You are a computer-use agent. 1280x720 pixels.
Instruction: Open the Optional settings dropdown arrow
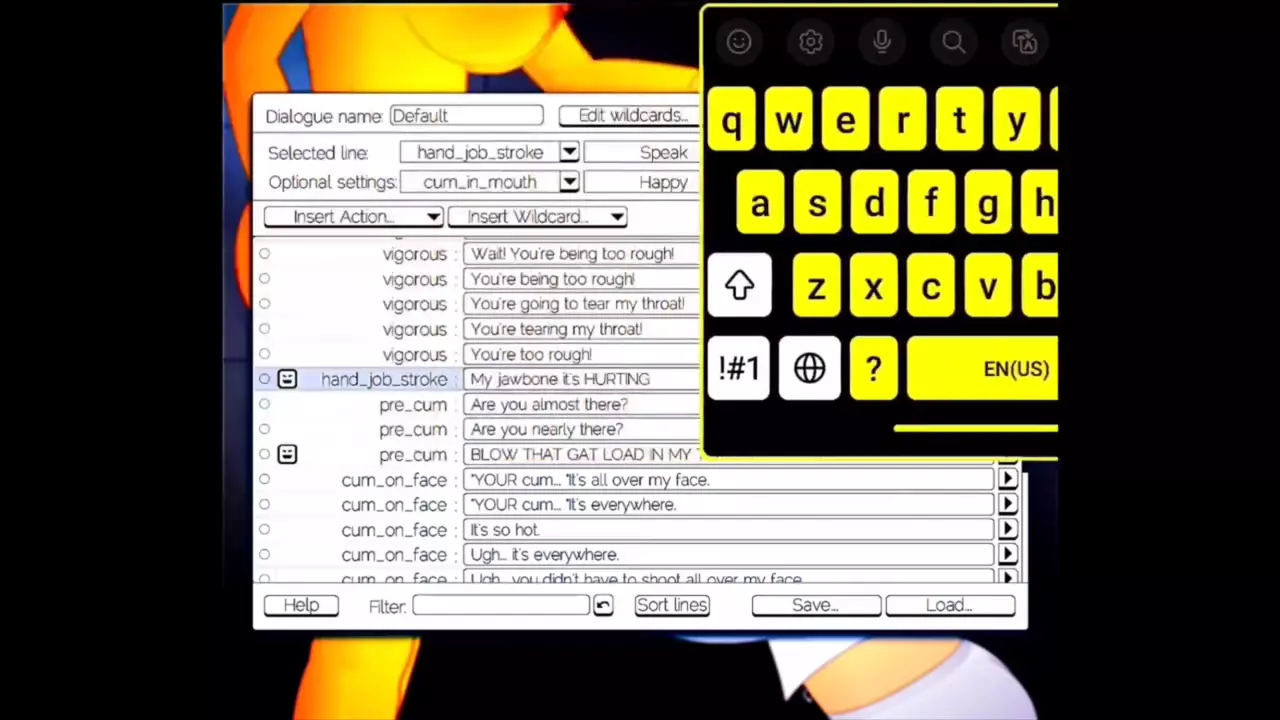pyautogui.click(x=569, y=182)
